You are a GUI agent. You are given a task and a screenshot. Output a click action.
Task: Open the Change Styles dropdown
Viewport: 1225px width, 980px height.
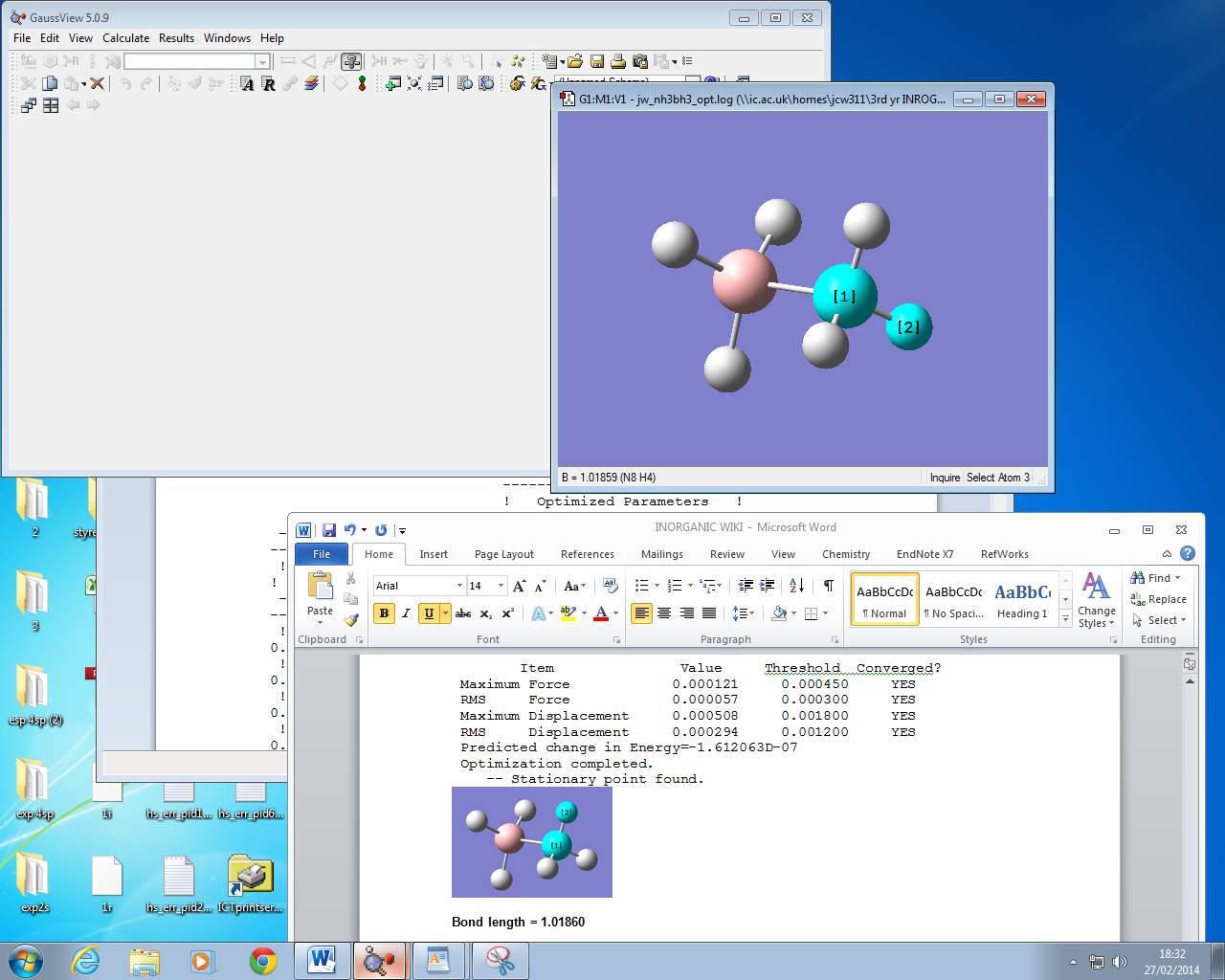(x=1097, y=600)
